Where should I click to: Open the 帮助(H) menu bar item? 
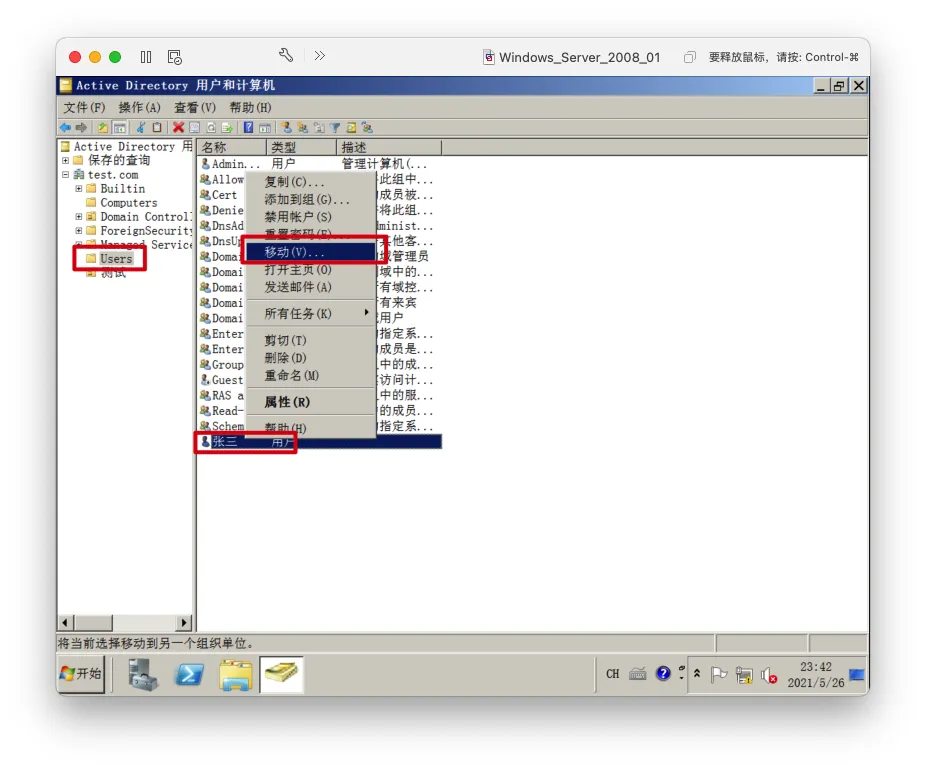250,107
